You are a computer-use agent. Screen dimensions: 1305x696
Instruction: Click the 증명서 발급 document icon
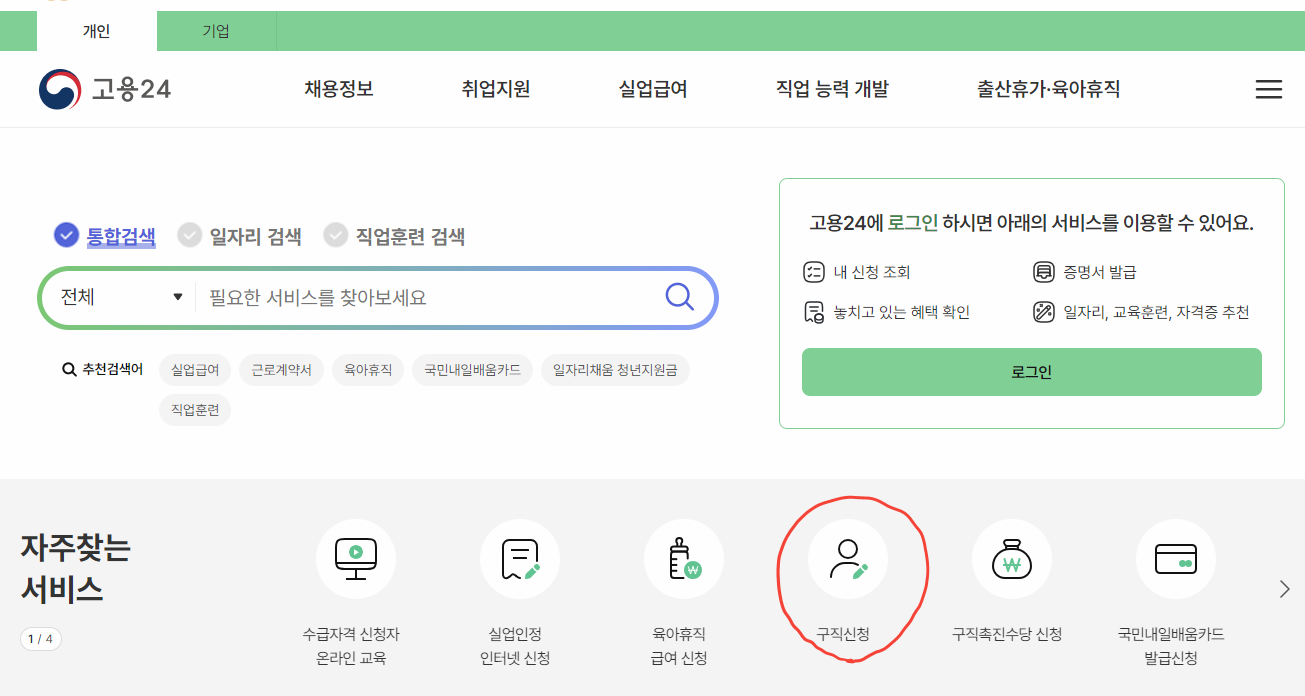tap(1043, 271)
